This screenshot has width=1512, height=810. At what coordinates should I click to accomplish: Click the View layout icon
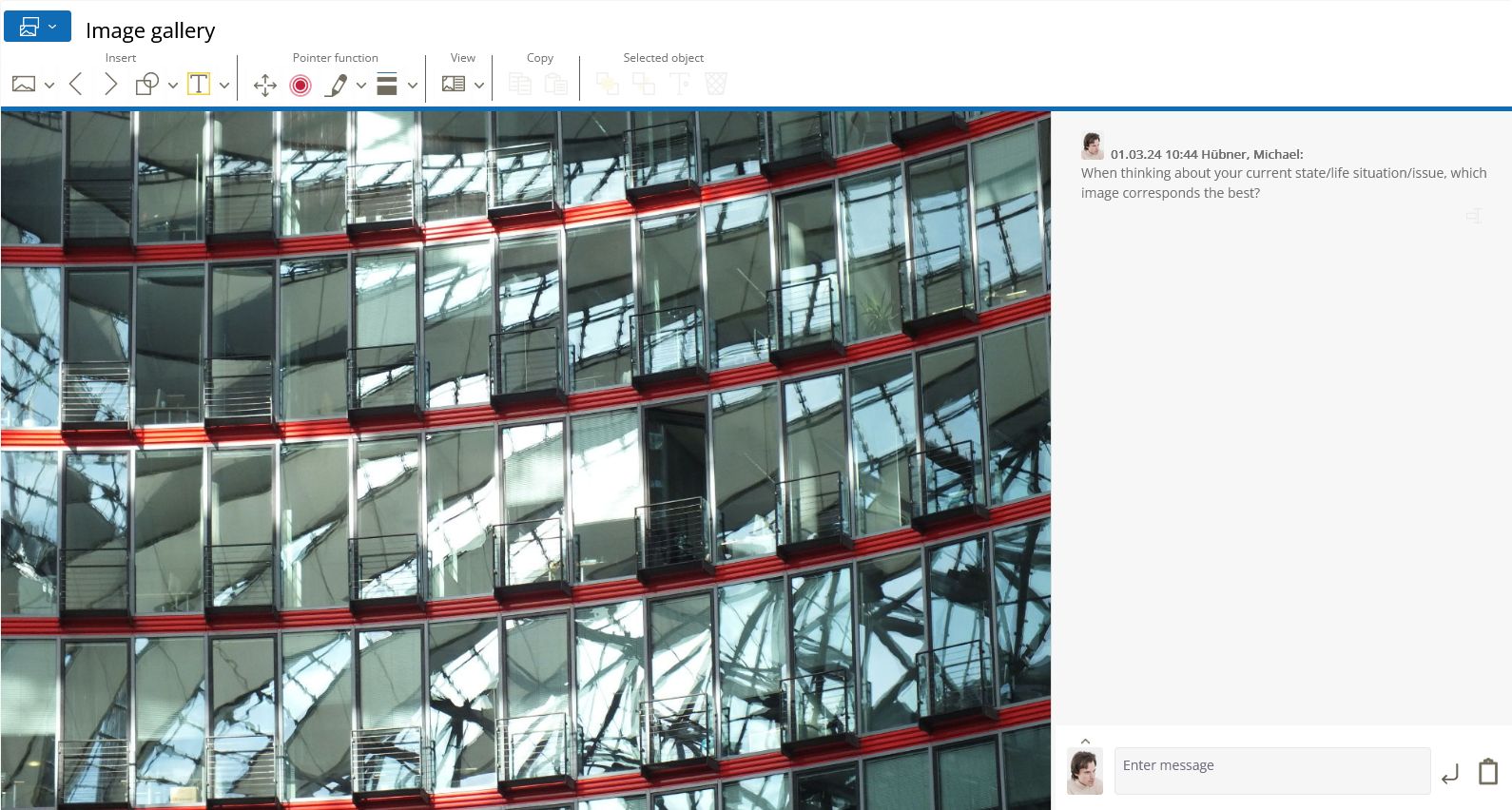point(454,85)
